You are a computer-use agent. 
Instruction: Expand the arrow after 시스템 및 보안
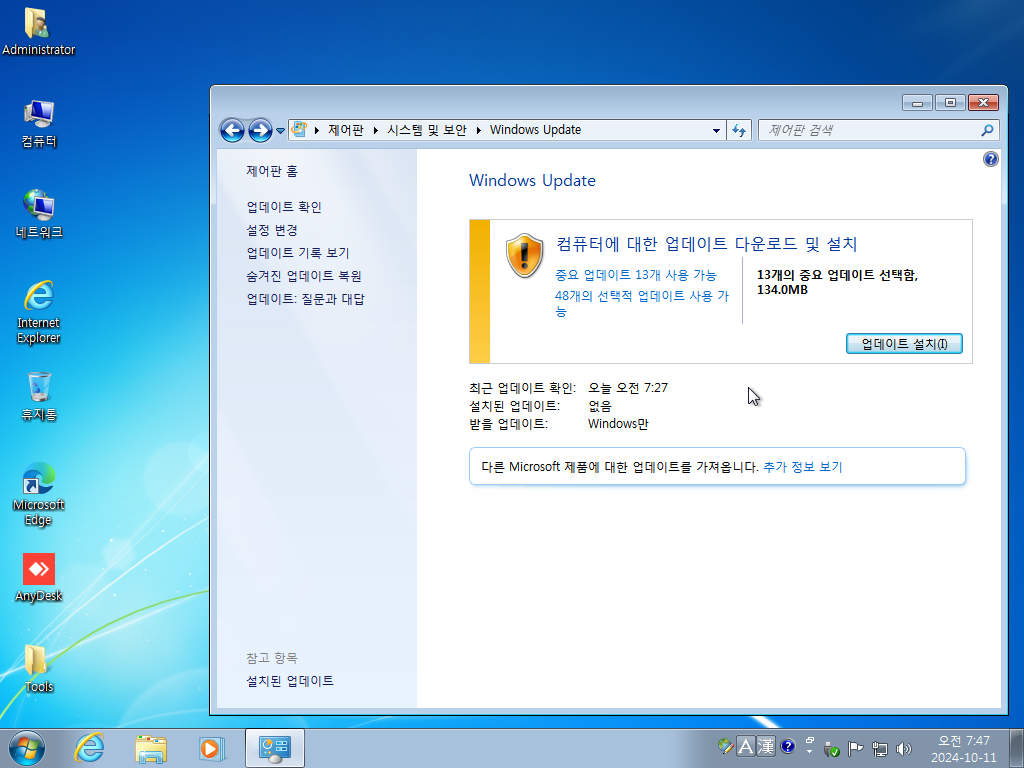[x=478, y=130]
